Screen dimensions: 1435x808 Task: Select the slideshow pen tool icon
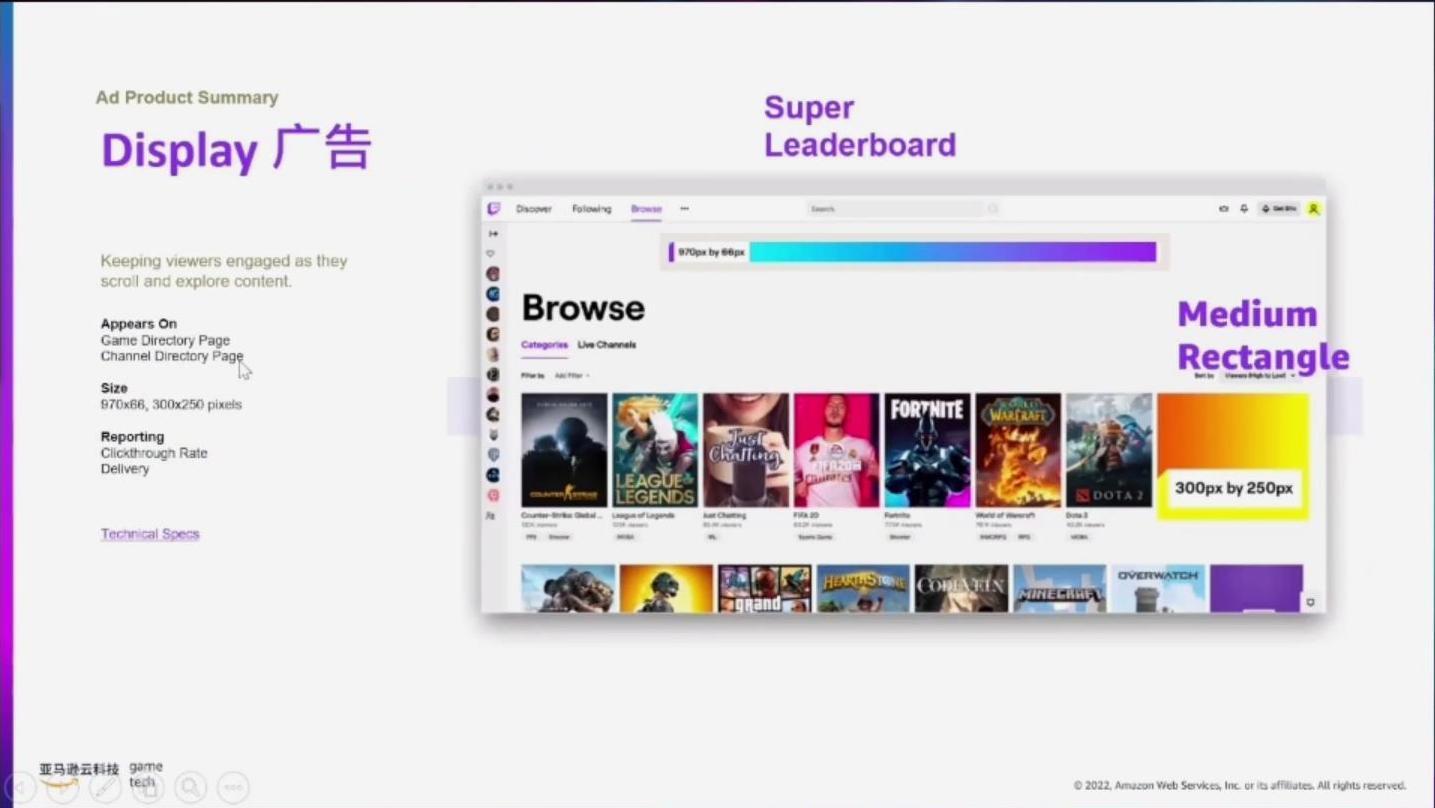(105, 788)
